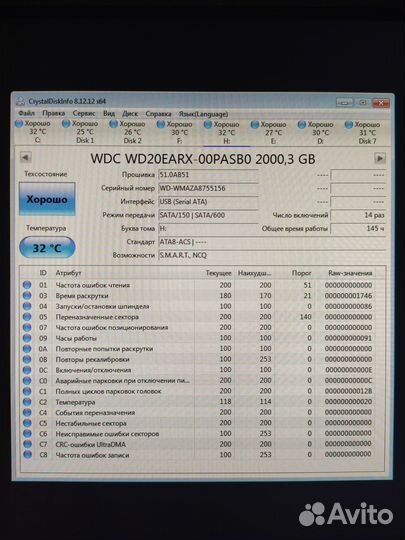Click status dot for attribute 07
Viewport: 405px width, 540px height.
tap(27, 327)
